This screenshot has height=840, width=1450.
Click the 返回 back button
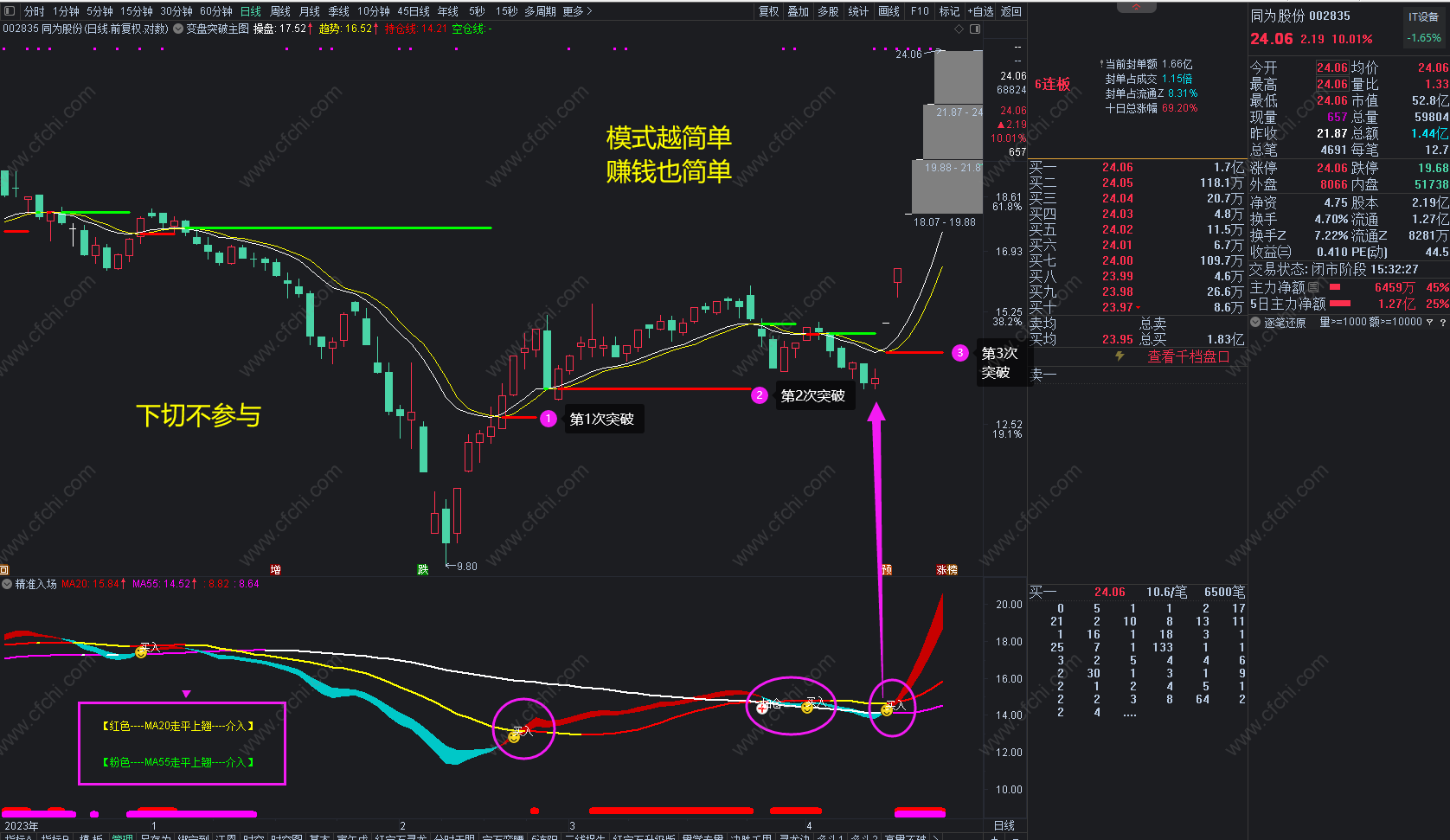(x=1011, y=11)
